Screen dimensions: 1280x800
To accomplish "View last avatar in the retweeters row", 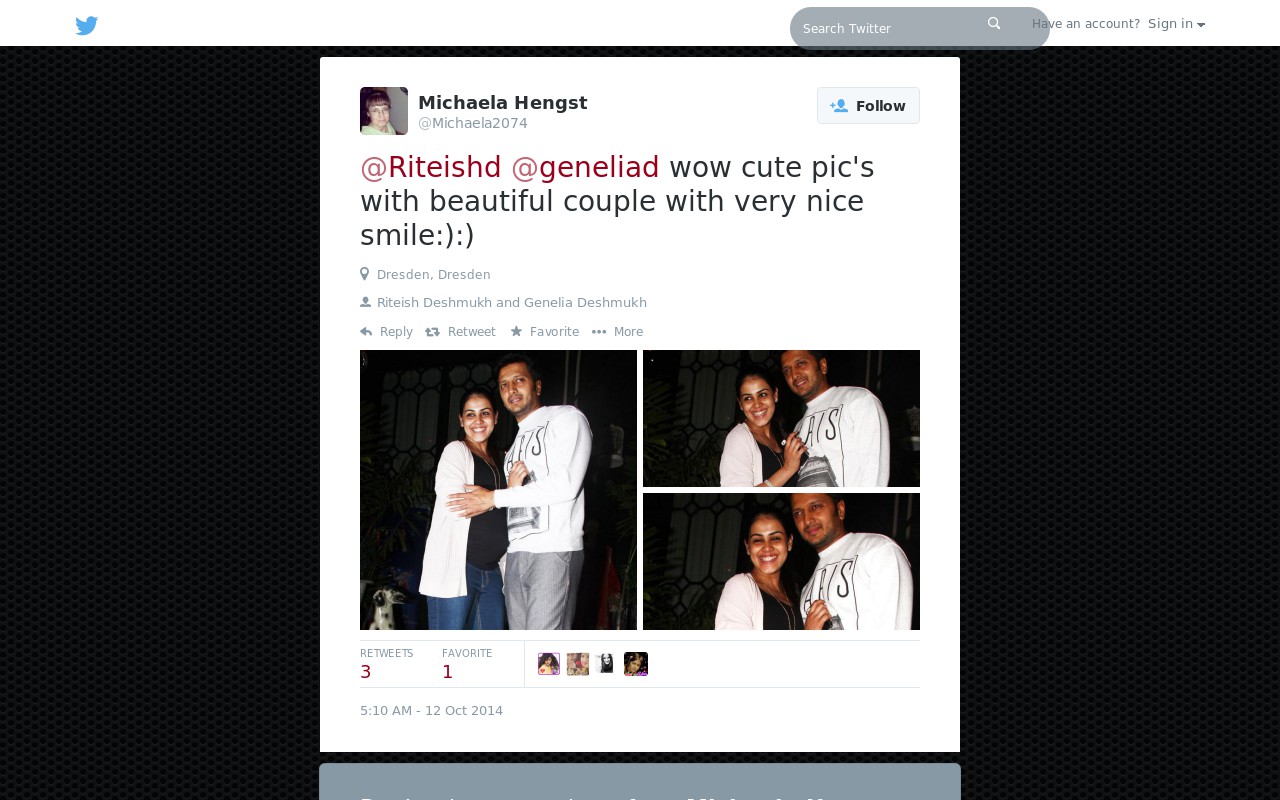I will click(x=636, y=664).
